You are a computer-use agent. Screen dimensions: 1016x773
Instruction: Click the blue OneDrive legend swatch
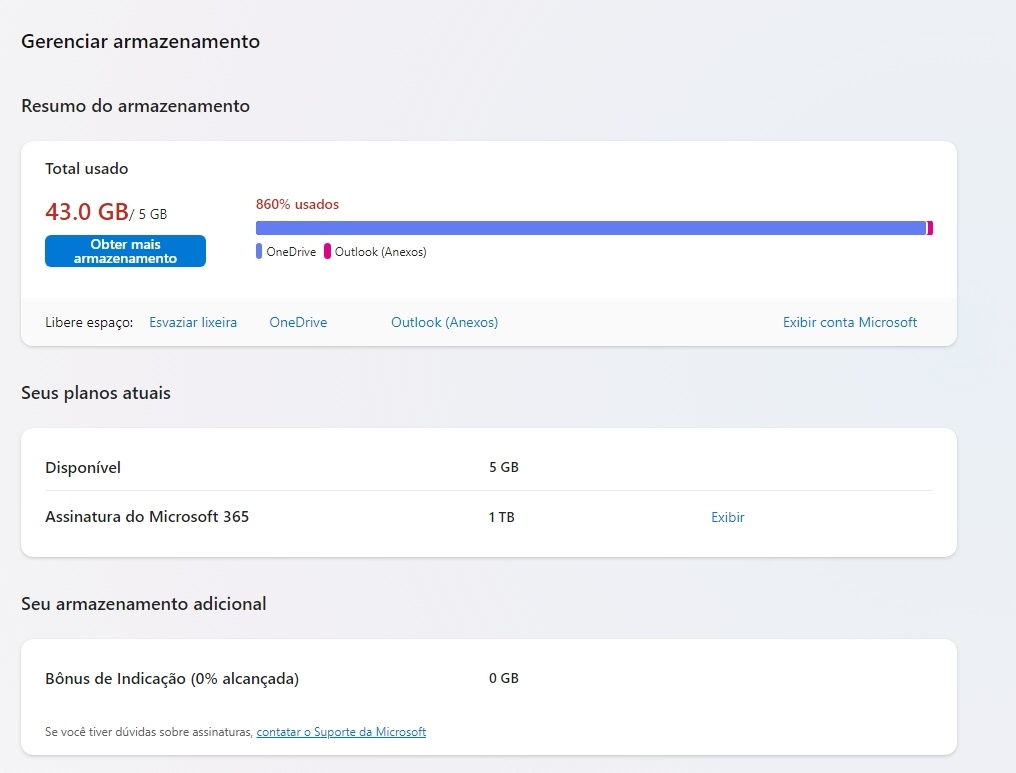259,251
